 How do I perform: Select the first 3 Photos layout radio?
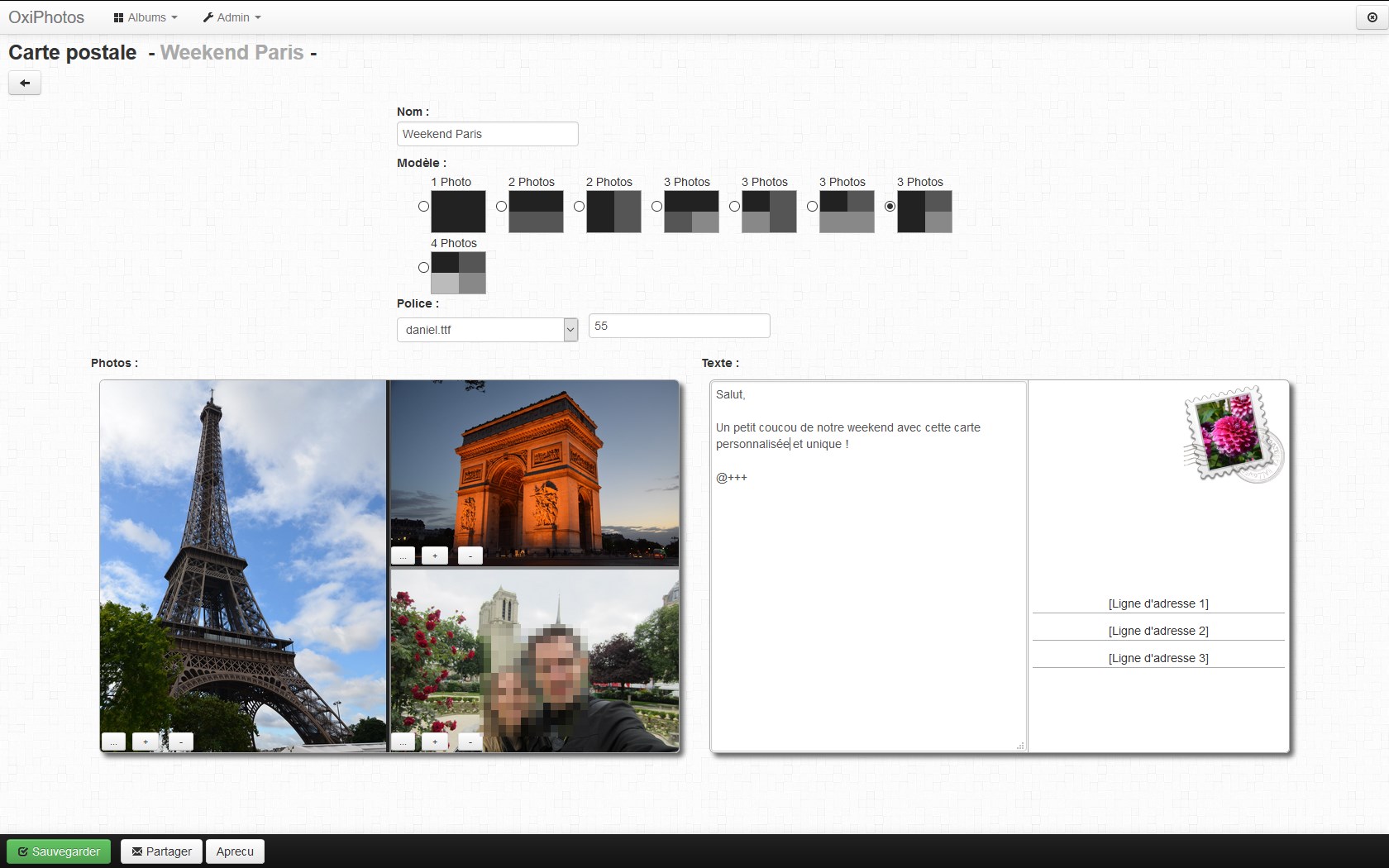click(656, 206)
